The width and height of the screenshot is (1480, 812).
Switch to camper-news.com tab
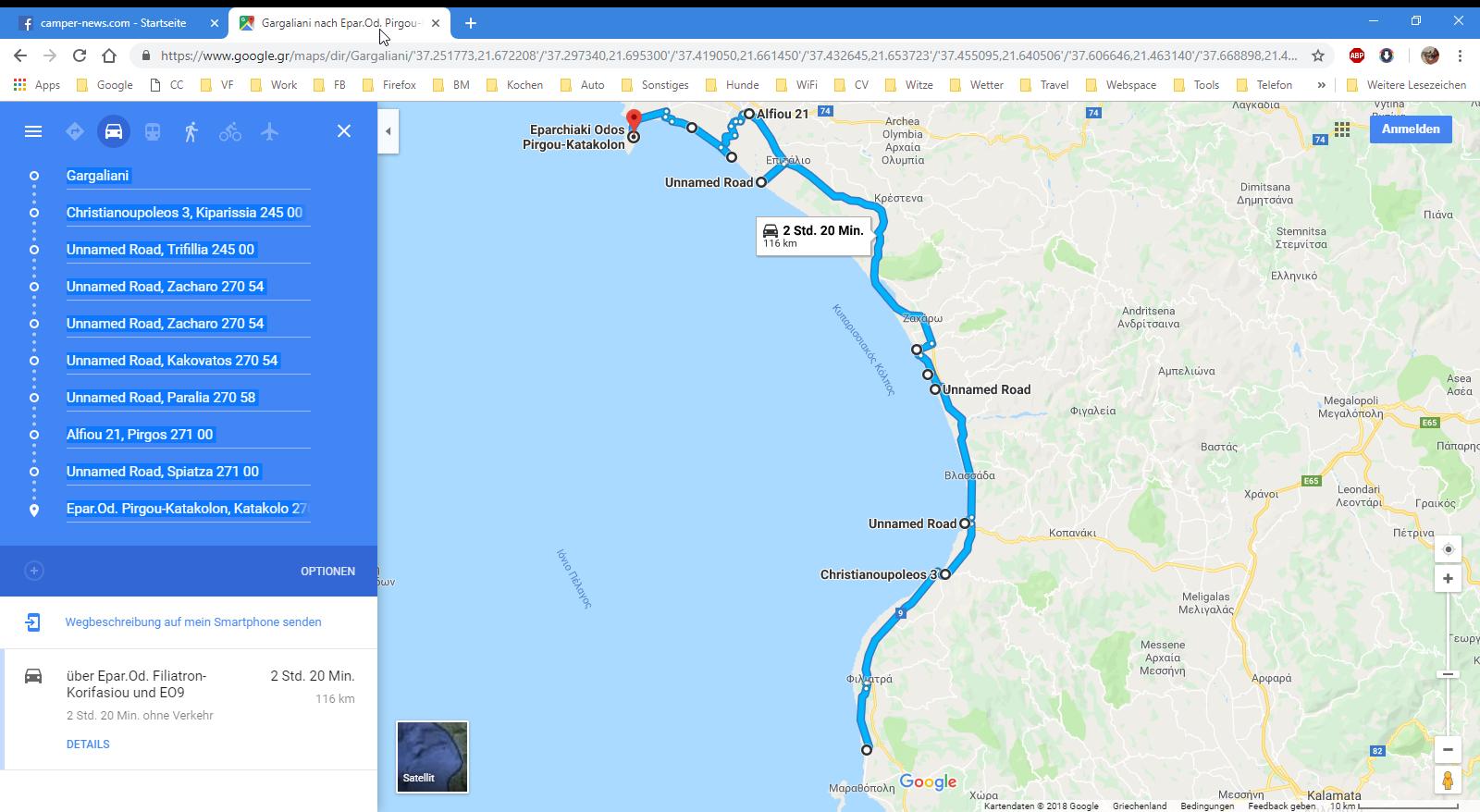(113, 23)
